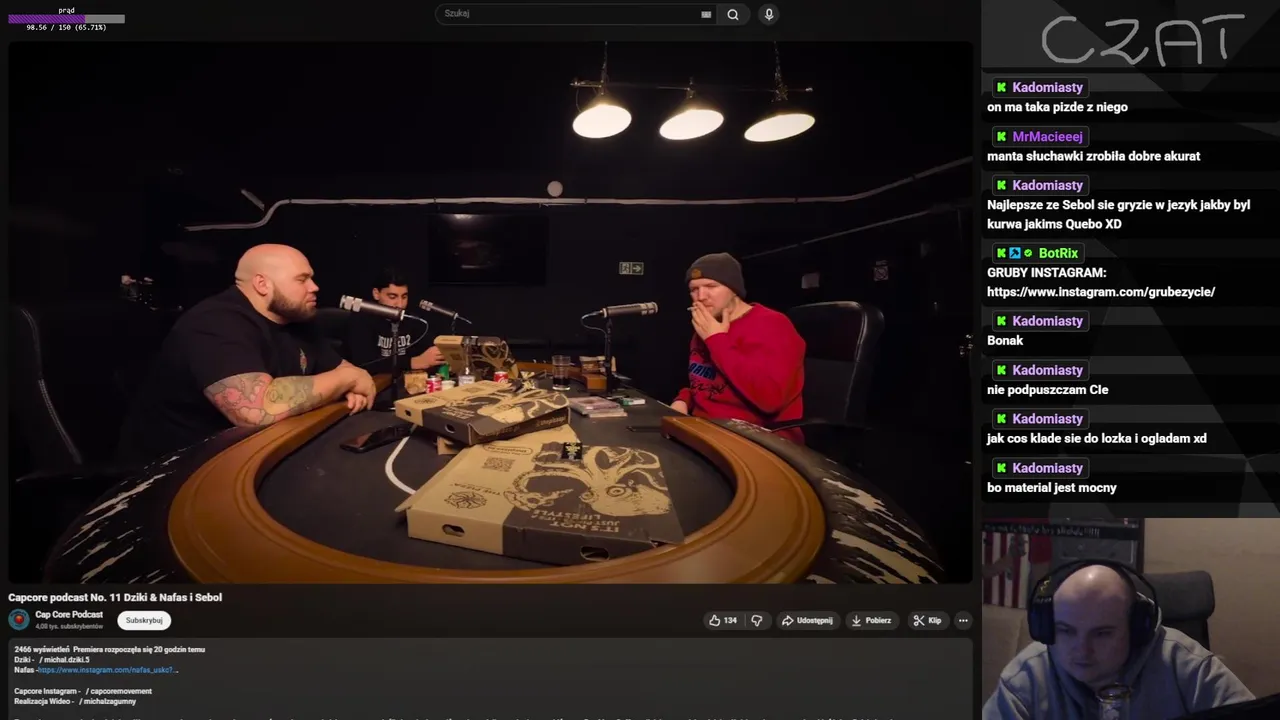This screenshot has height=720, width=1280.
Task: Click verified badge beside BotRix
Action: pos(1028,253)
